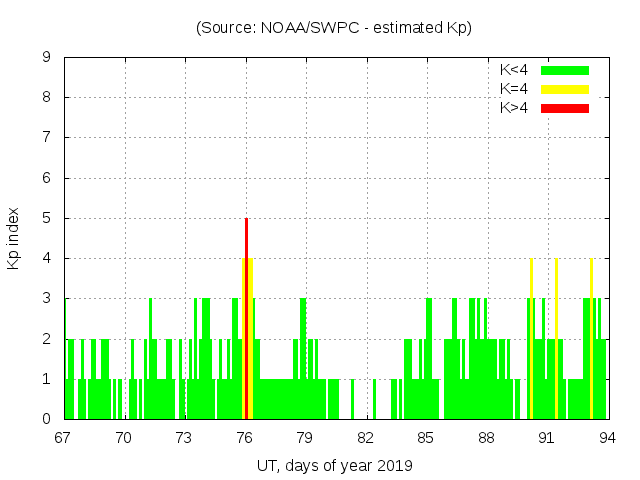Select the "K<4" legend text label

click(x=514, y=70)
